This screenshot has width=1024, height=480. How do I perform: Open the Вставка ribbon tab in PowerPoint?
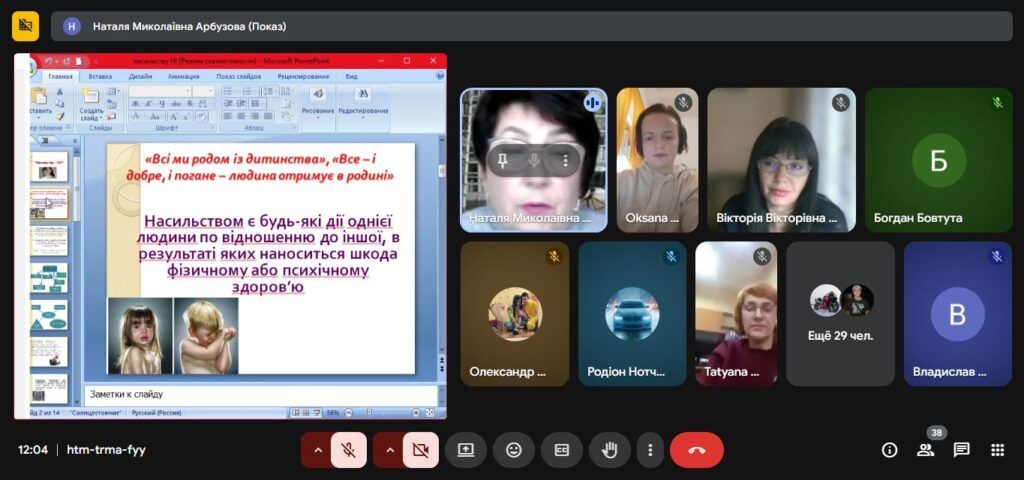tap(100, 76)
